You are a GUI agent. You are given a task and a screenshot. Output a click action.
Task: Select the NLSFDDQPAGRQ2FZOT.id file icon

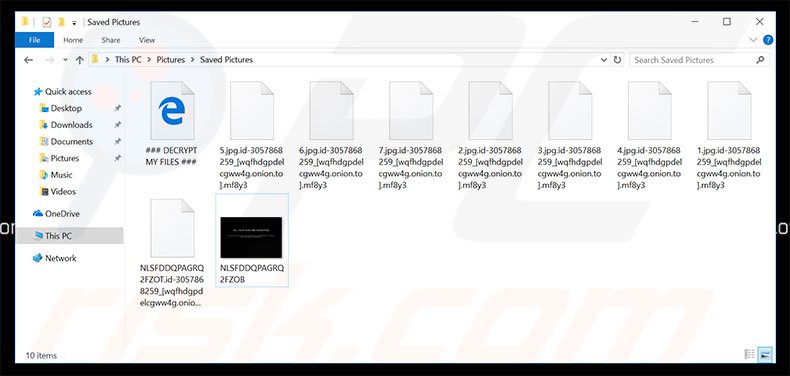point(172,228)
